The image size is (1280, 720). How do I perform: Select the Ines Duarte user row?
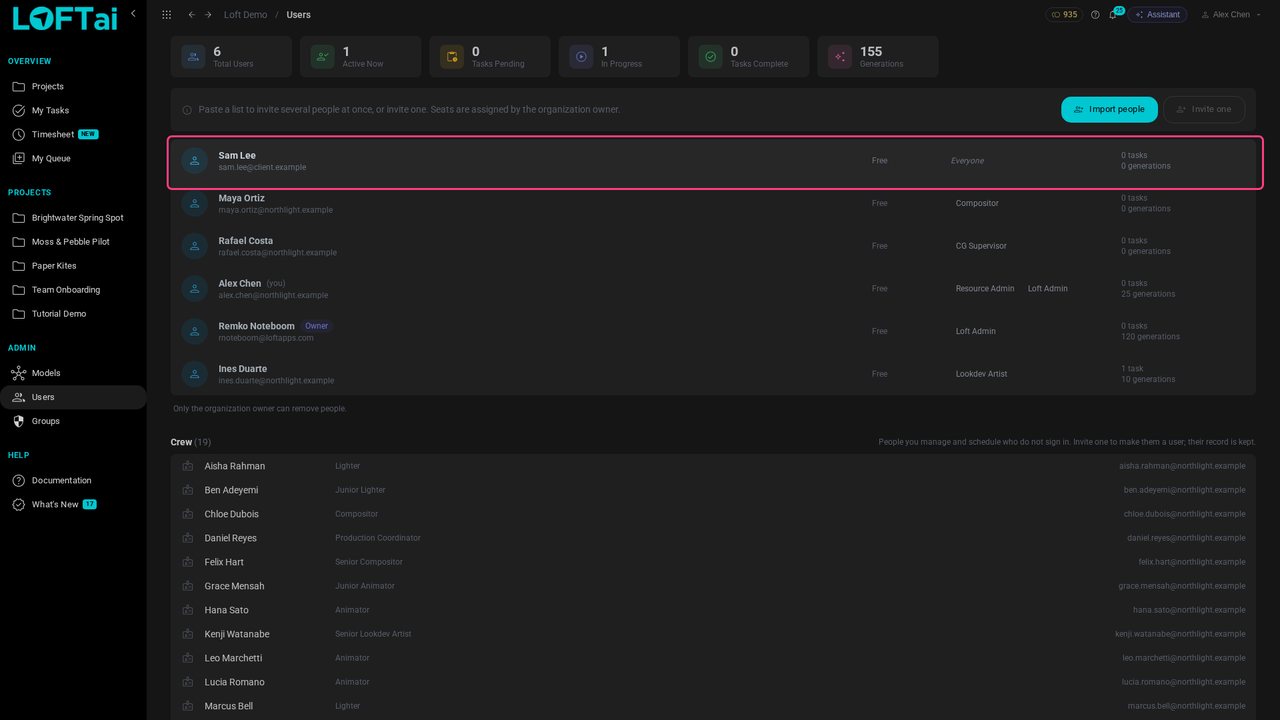713,374
